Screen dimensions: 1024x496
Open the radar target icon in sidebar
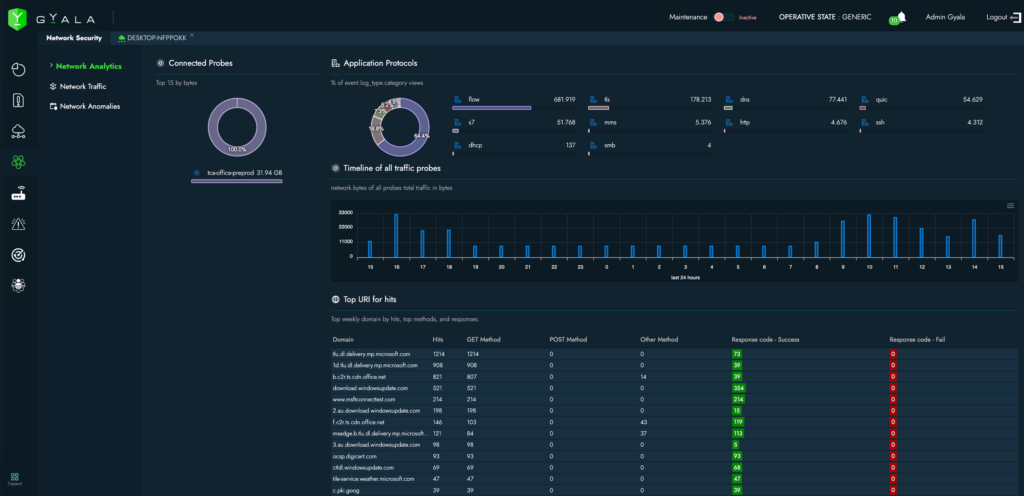pyautogui.click(x=18, y=255)
